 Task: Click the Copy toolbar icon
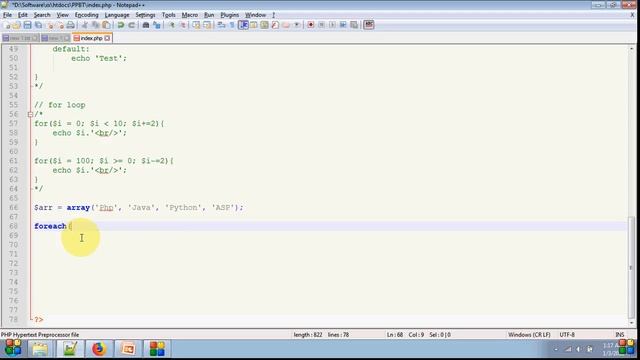96,25
